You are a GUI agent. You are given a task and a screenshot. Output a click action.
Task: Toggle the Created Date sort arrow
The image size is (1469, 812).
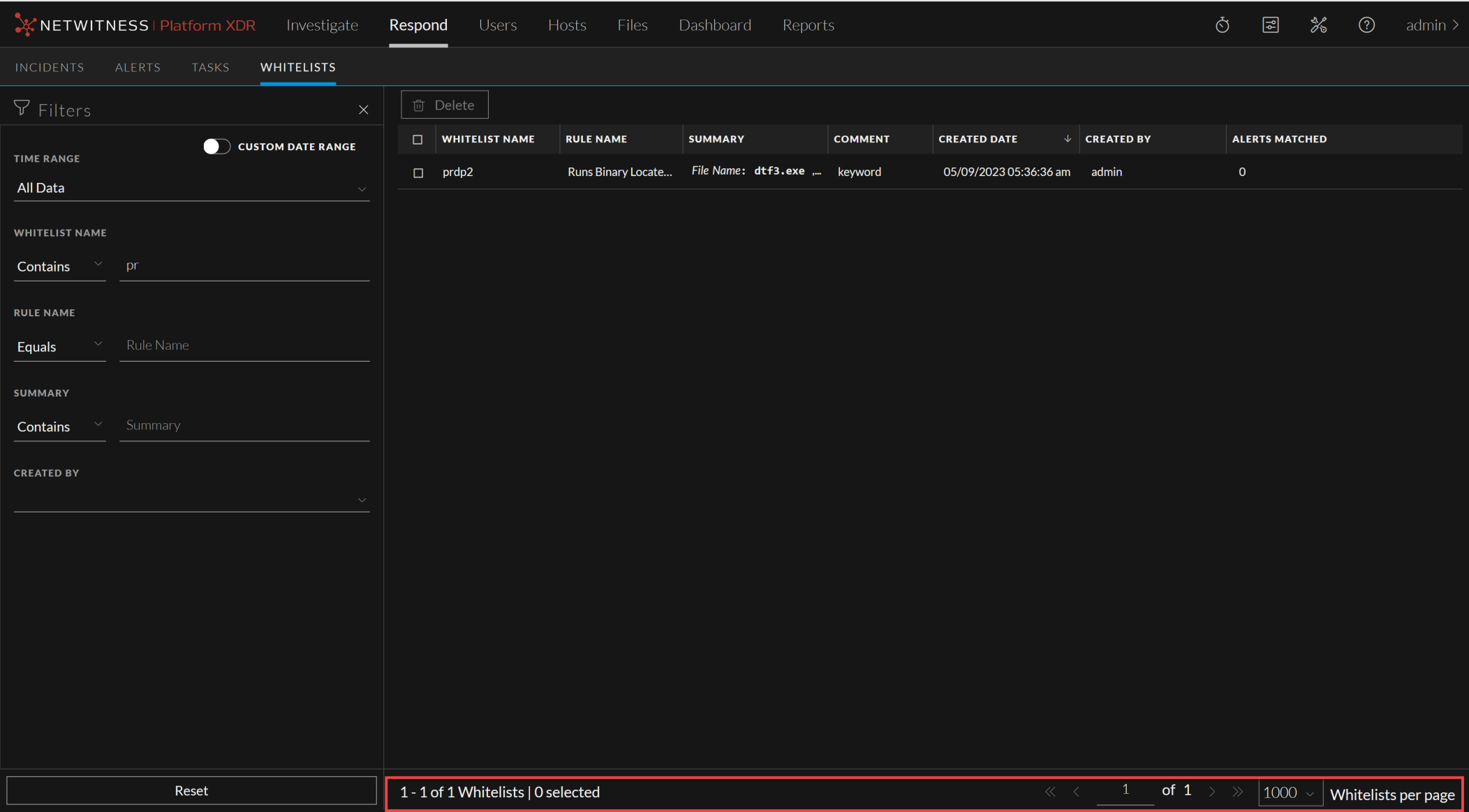pyautogui.click(x=1068, y=138)
